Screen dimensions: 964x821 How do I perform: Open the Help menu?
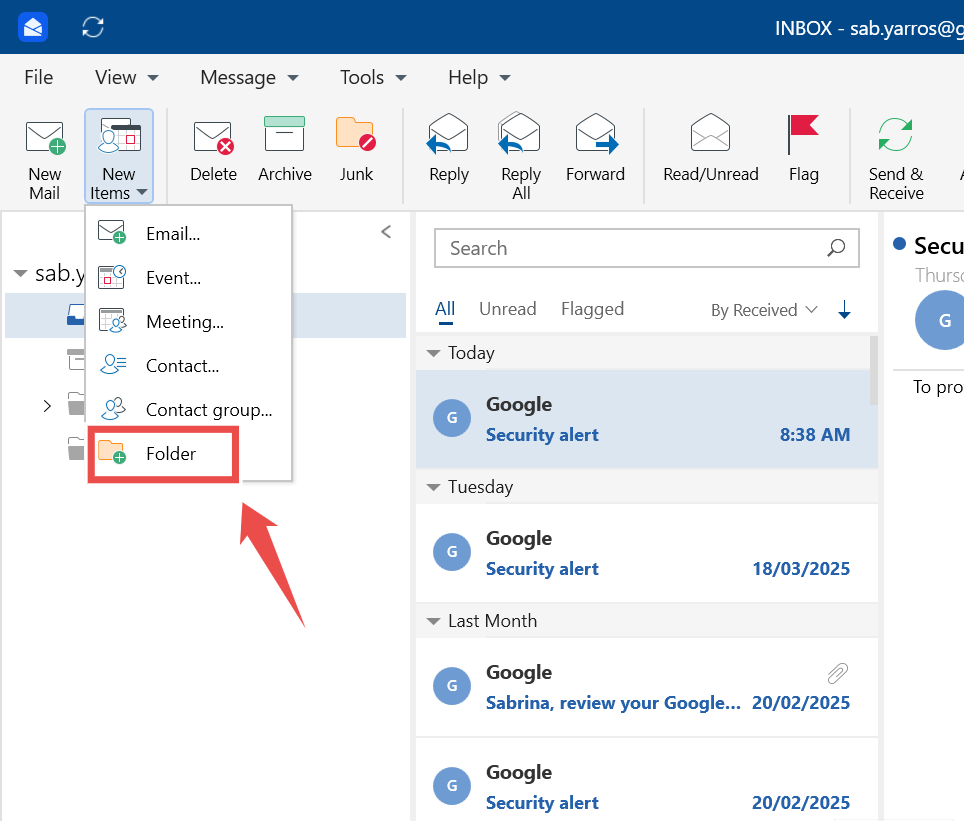480,77
